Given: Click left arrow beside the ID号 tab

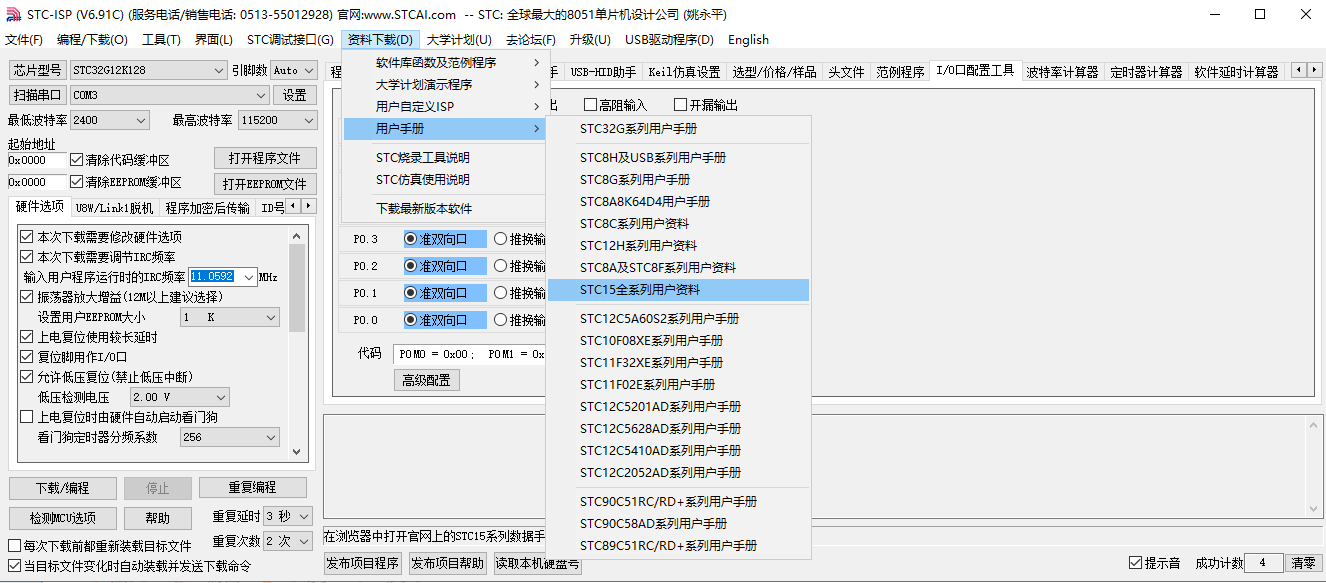Looking at the screenshot, I should [293, 206].
